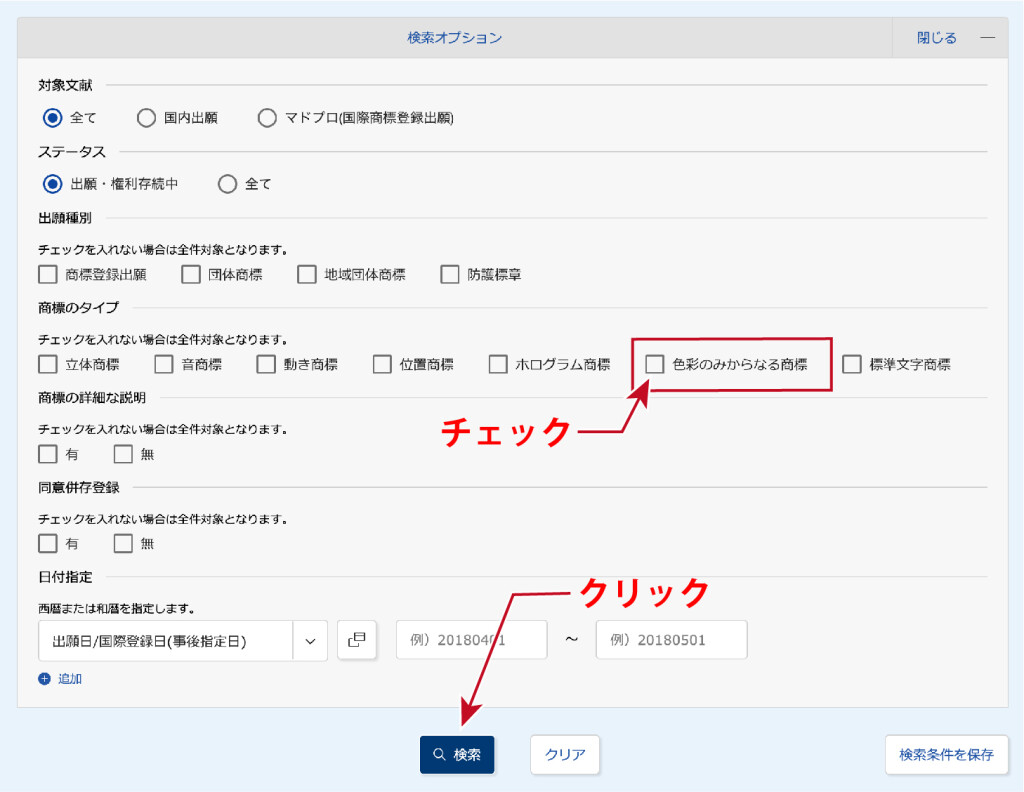Image resolution: width=1024 pixels, height=792 pixels.
Task: Select the 国内出願 radio button
Action: coord(146,117)
